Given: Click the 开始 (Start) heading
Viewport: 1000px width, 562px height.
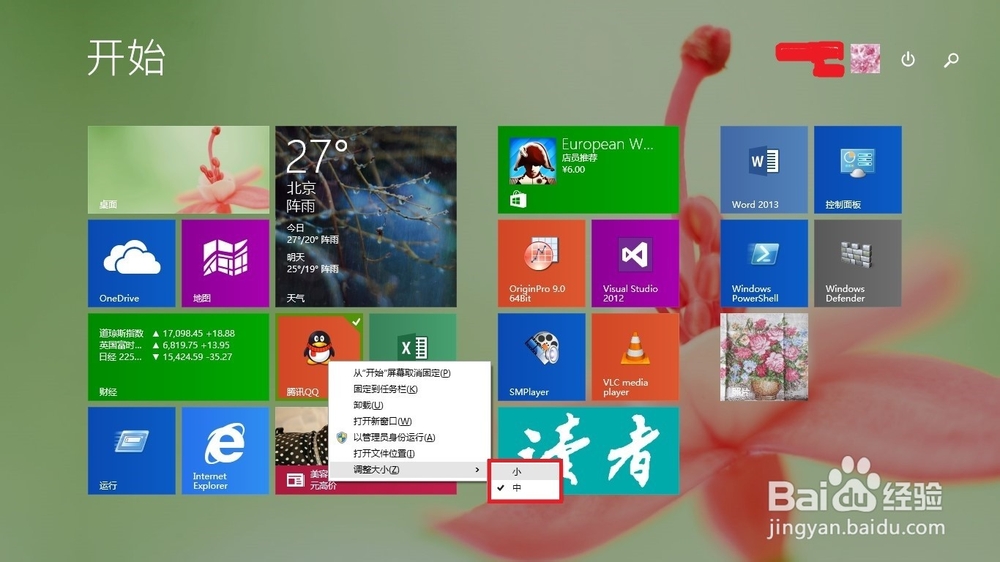Looking at the screenshot, I should click(x=126, y=57).
